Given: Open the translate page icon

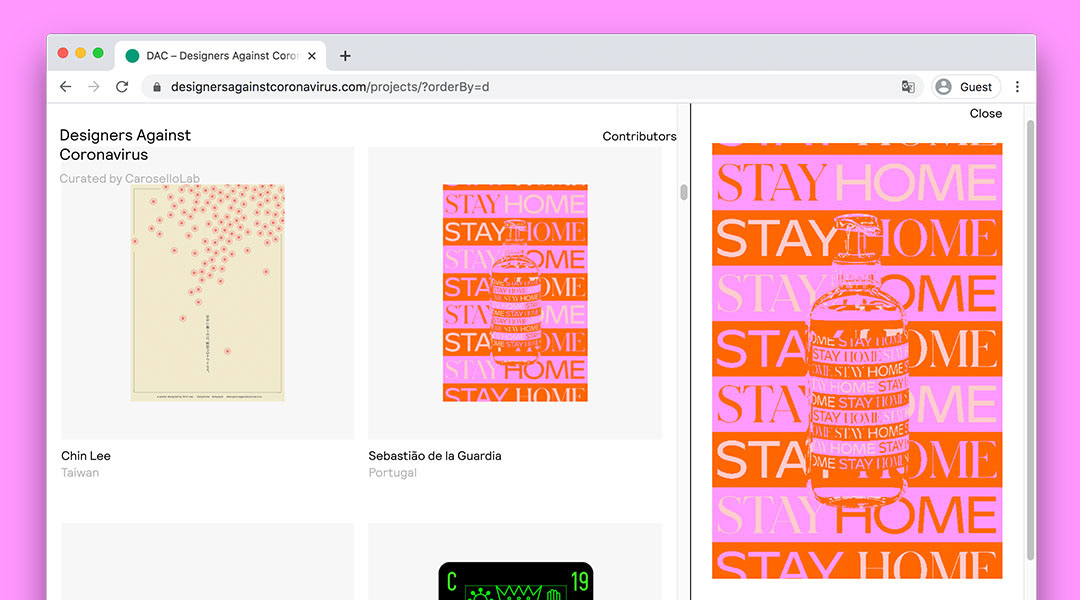Looking at the screenshot, I should click(908, 87).
